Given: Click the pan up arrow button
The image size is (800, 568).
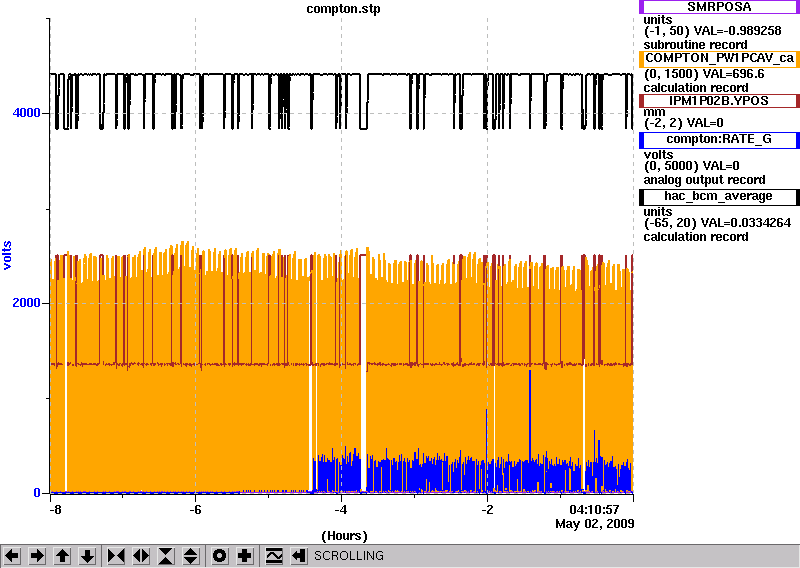Looking at the screenshot, I should (63, 555).
